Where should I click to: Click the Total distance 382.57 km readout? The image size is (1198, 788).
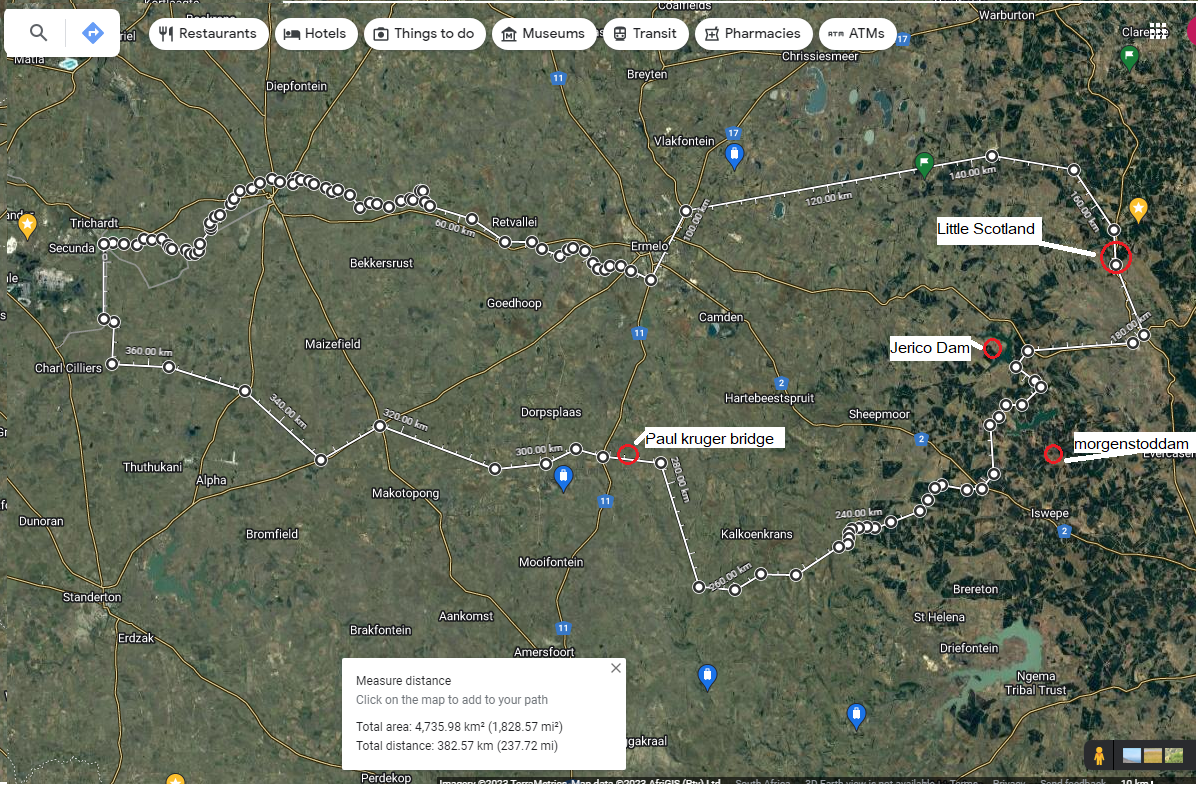[x=457, y=746]
